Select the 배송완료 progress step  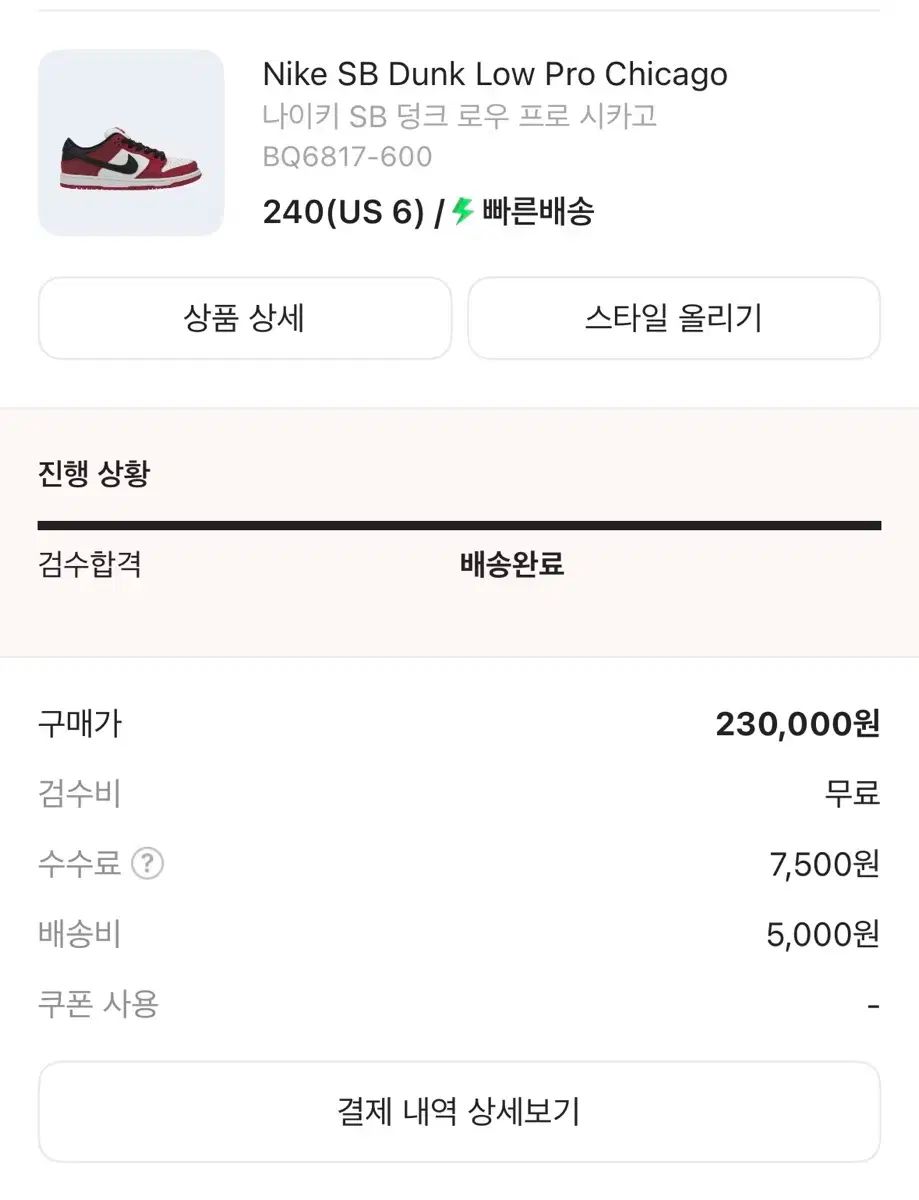point(512,564)
